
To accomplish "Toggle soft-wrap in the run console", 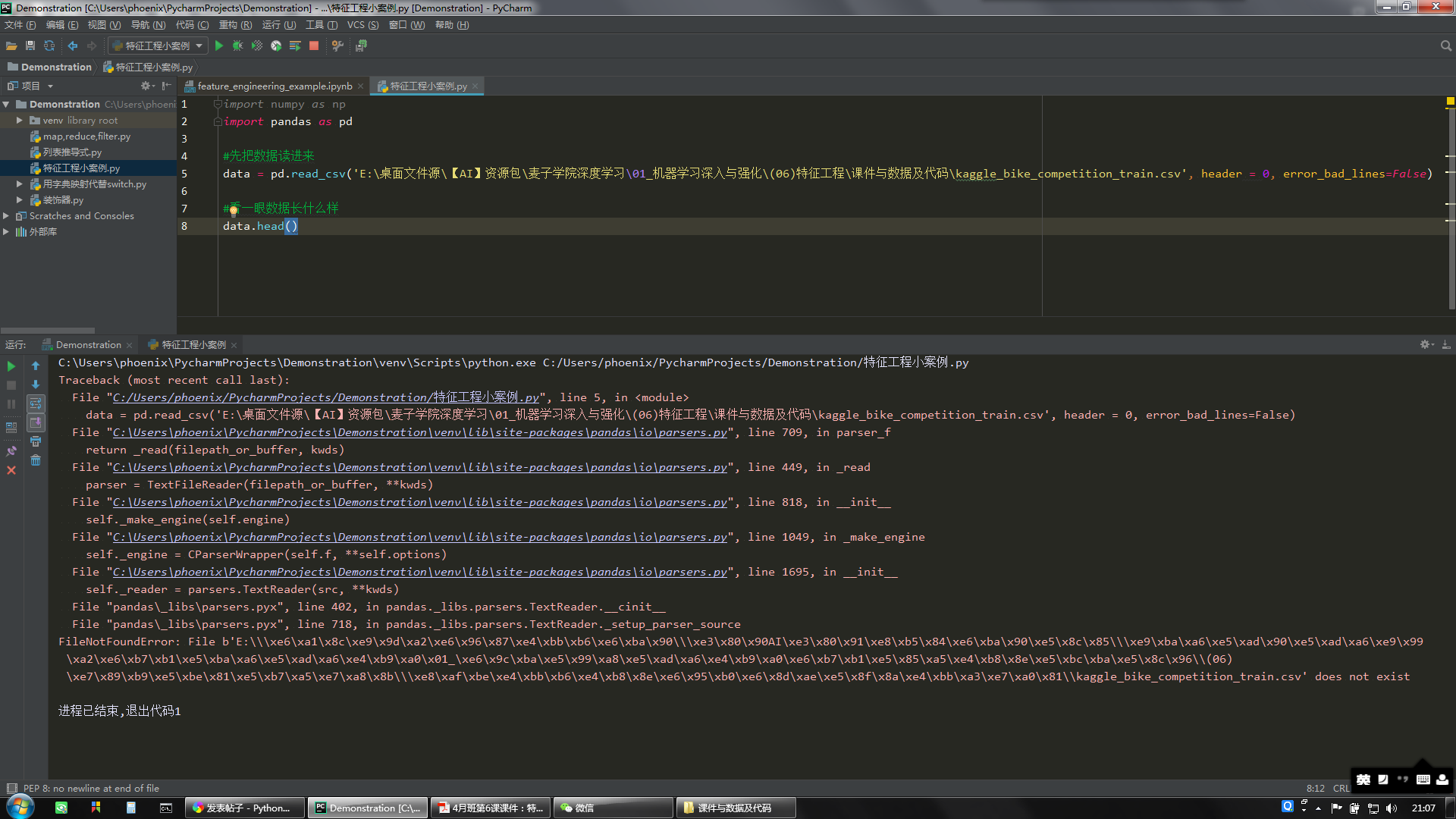I will 36,403.
